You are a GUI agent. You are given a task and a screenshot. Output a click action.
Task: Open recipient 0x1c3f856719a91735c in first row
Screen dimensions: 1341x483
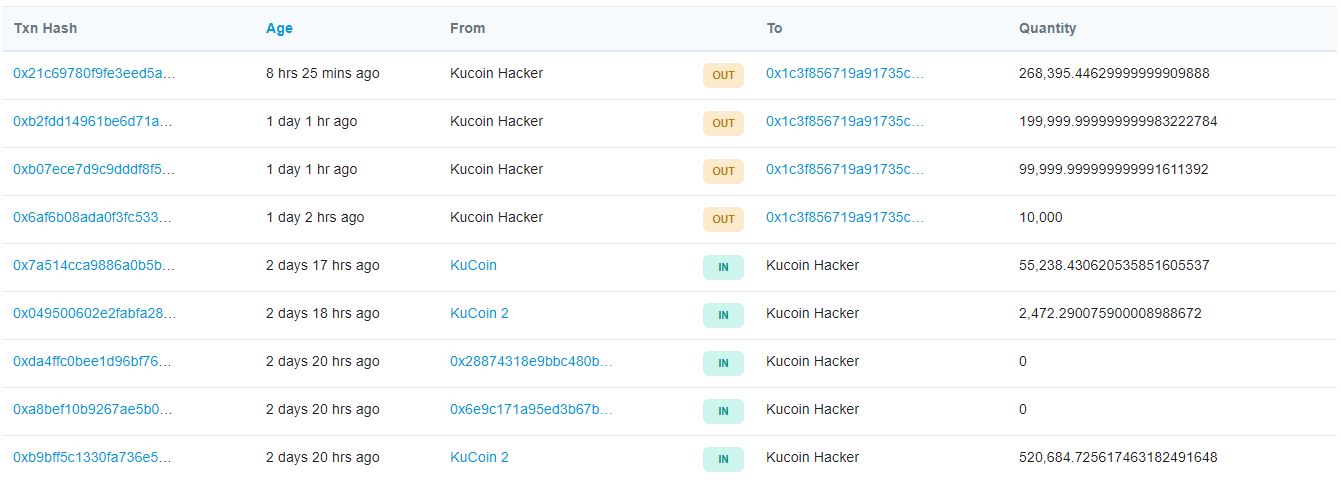[845, 73]
